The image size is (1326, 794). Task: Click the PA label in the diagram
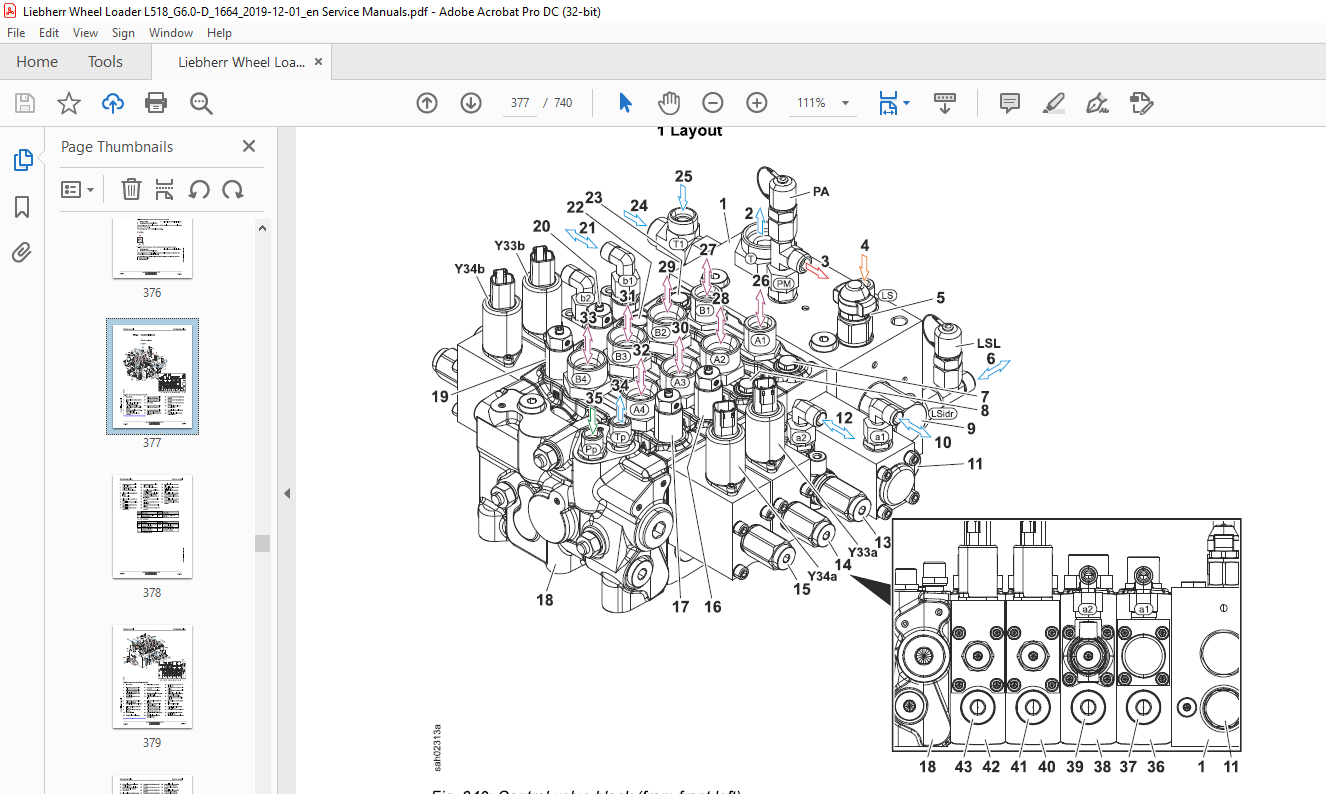(x=822, y=192)
